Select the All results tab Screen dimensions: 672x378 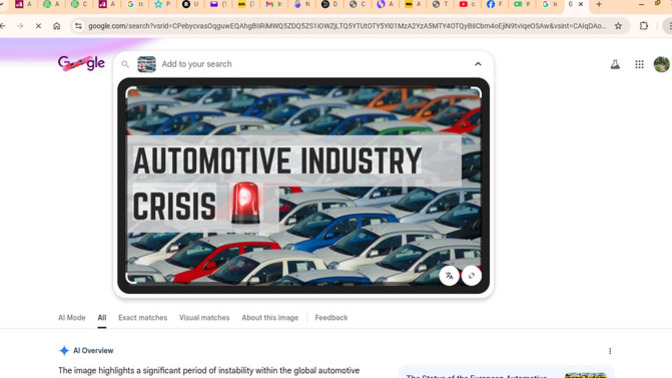tap(102, 318)
